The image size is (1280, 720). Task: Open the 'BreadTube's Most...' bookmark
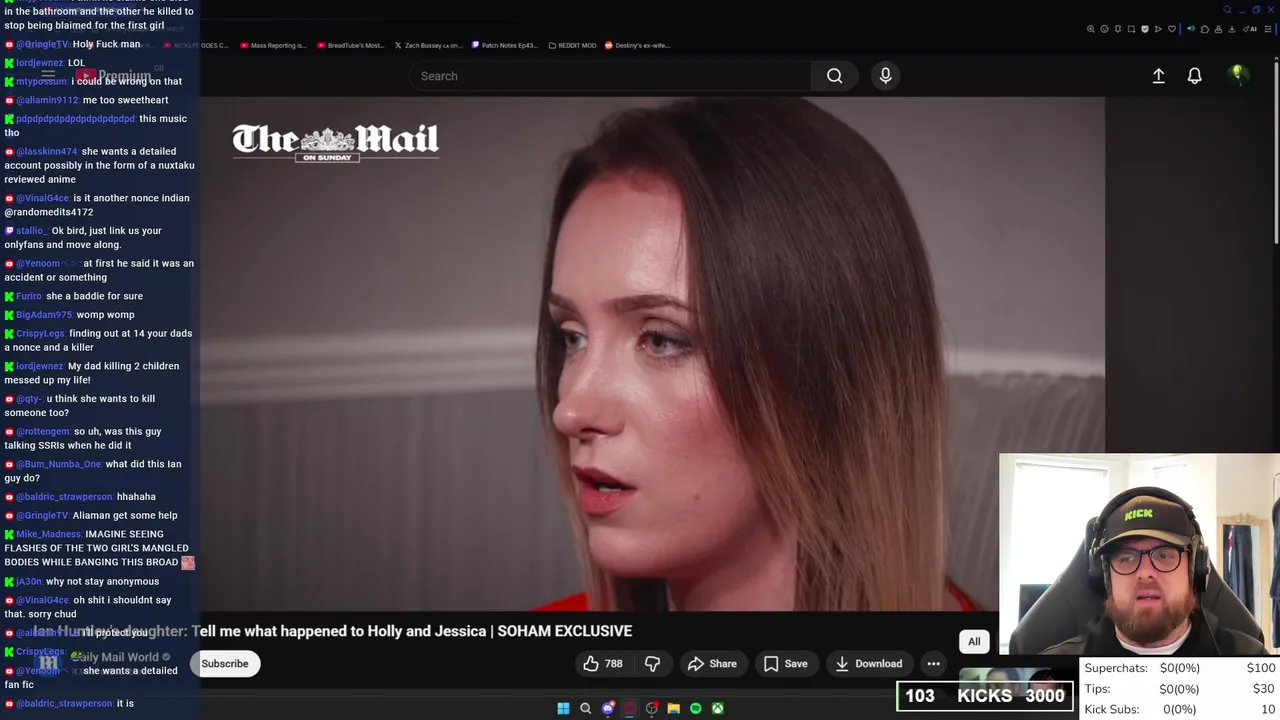point(351,45)
